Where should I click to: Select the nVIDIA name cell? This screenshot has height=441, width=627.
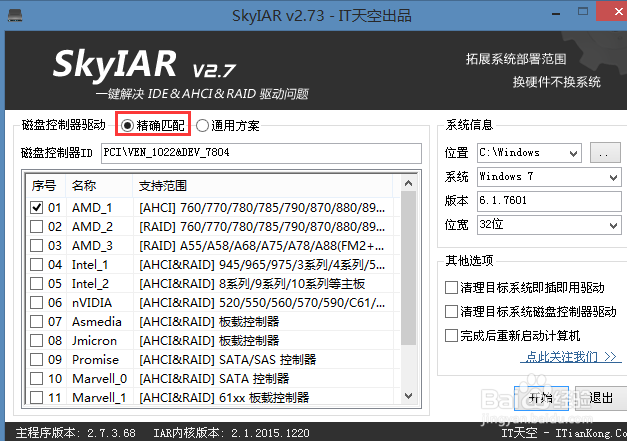tap(92, 303)
